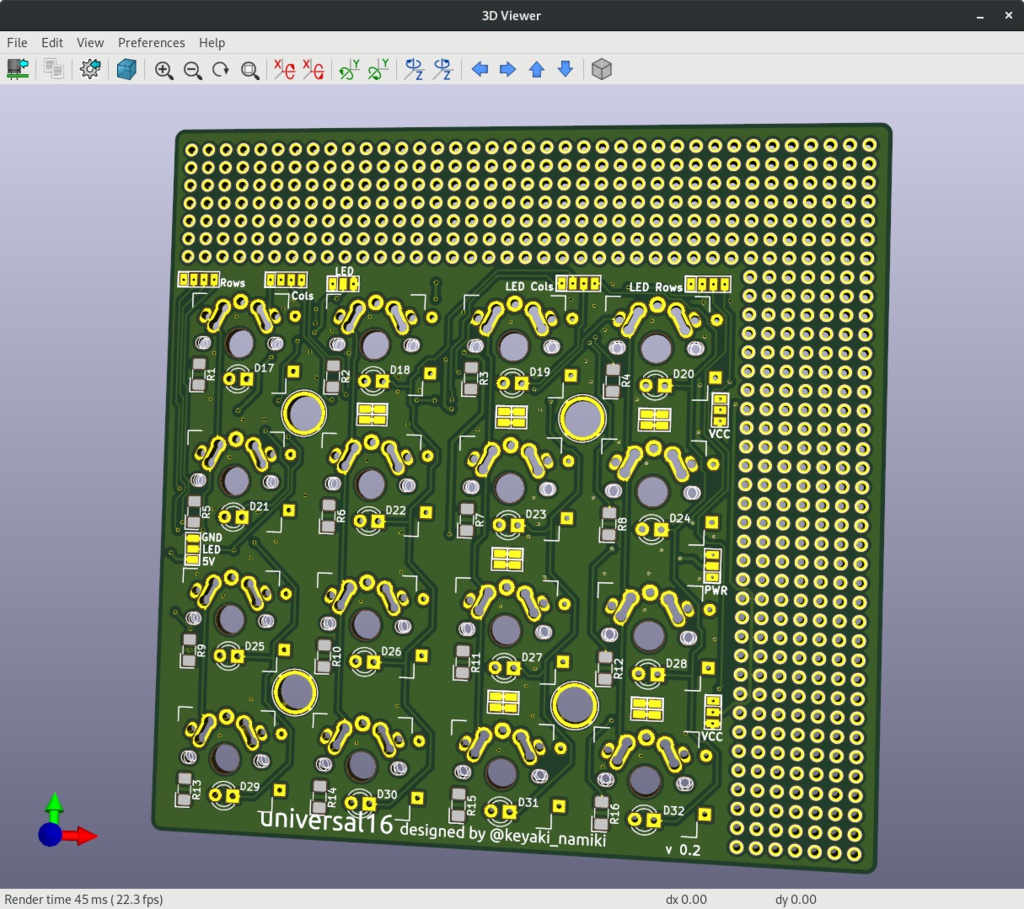Select the copy 3D image icon

(51, 70)
